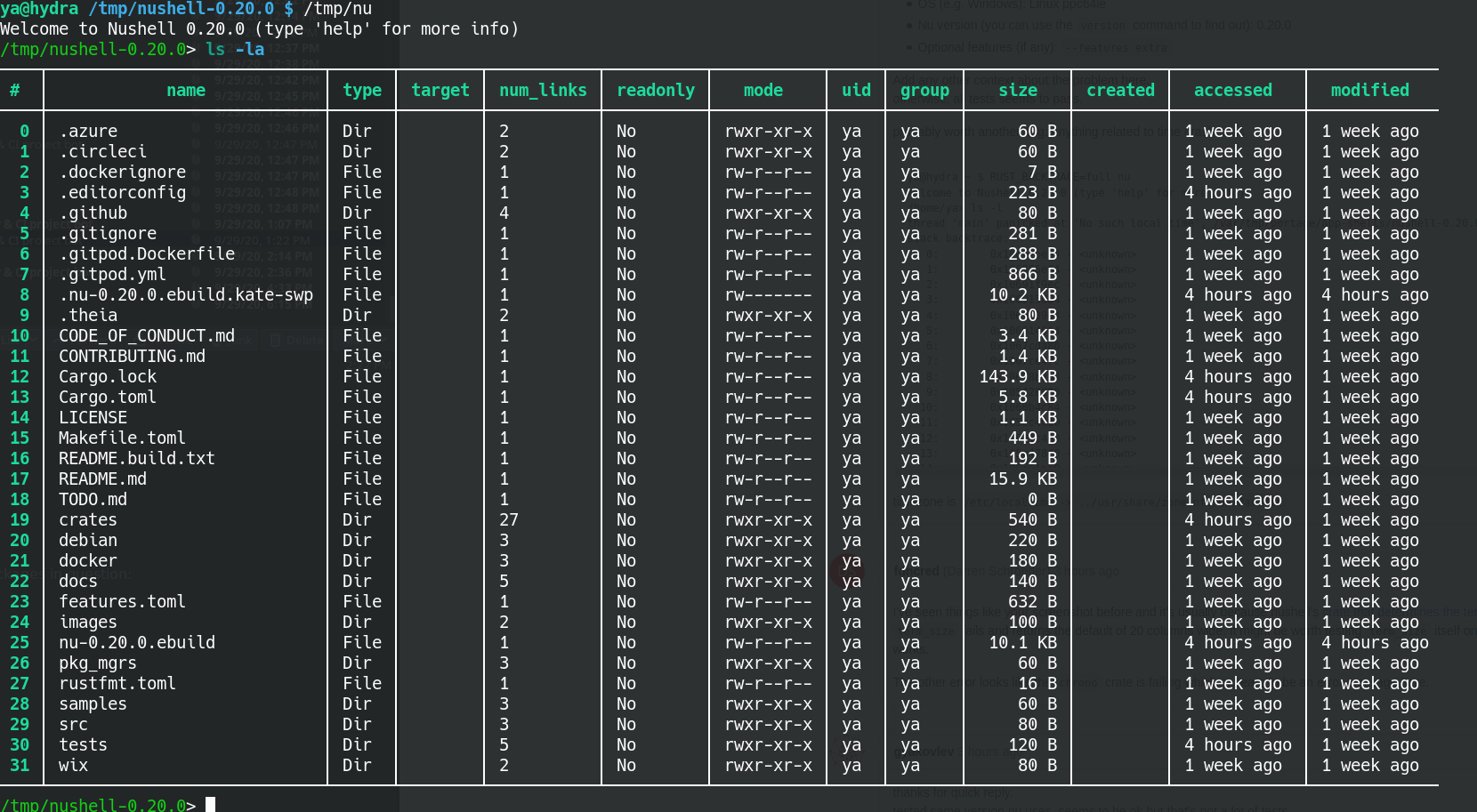Screen dimensions: 1477x812
Task: Click the Welcome to Nushell message line
Action: (x=258, y=28)
